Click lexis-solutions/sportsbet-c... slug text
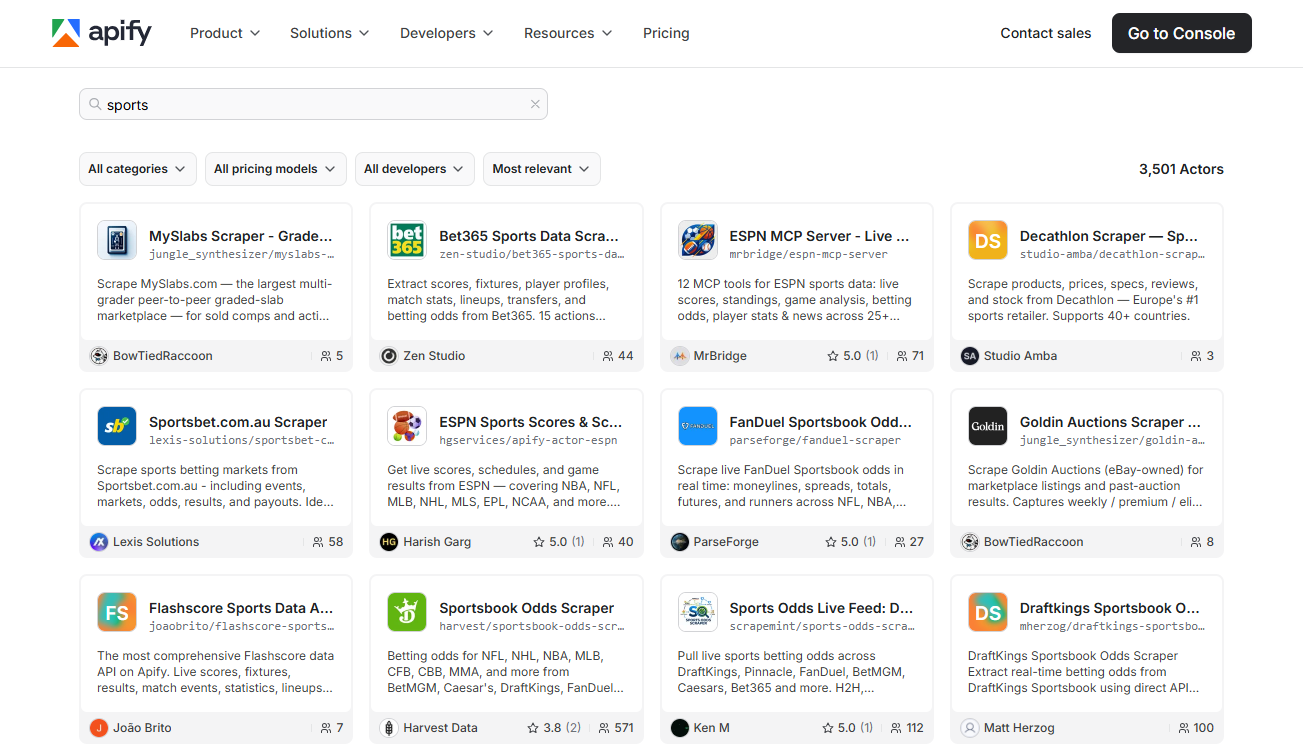Screen dimensions: 1303x754 click(242, 440)
